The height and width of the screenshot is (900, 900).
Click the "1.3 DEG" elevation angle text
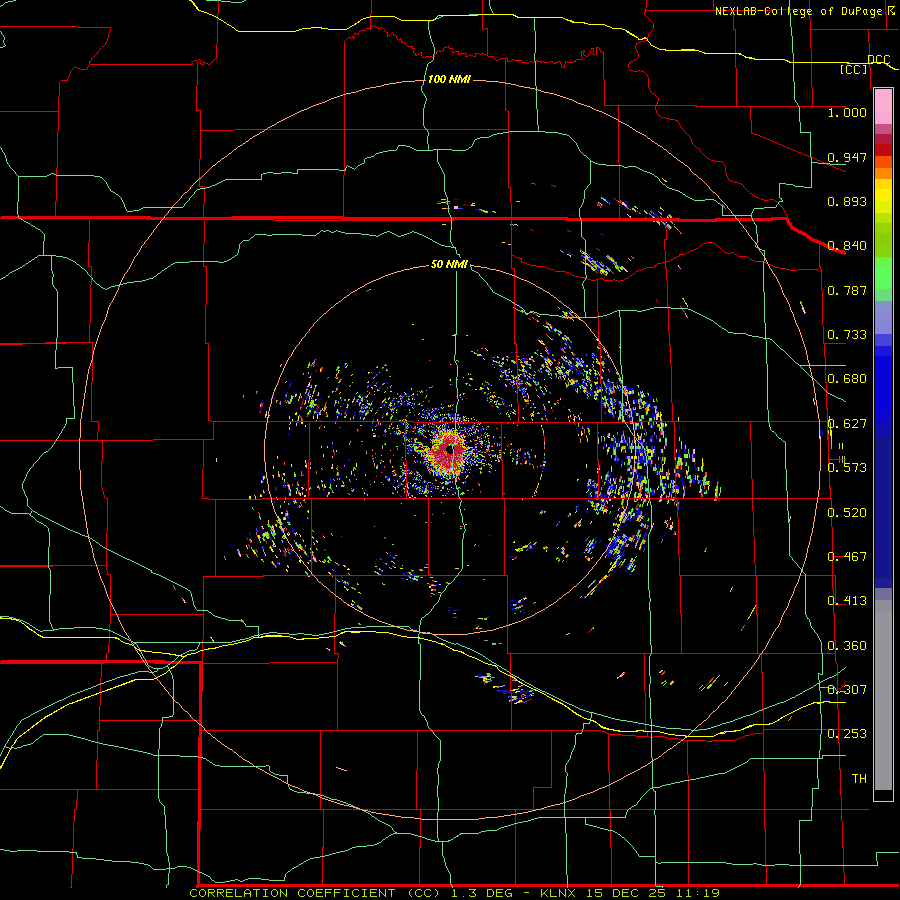481,893
